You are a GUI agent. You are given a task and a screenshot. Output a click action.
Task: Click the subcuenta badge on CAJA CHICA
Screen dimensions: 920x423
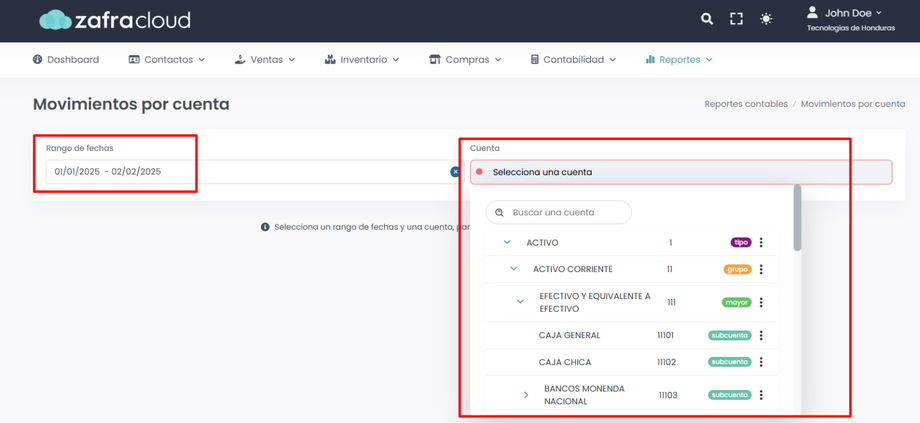(x=729, y=362)
